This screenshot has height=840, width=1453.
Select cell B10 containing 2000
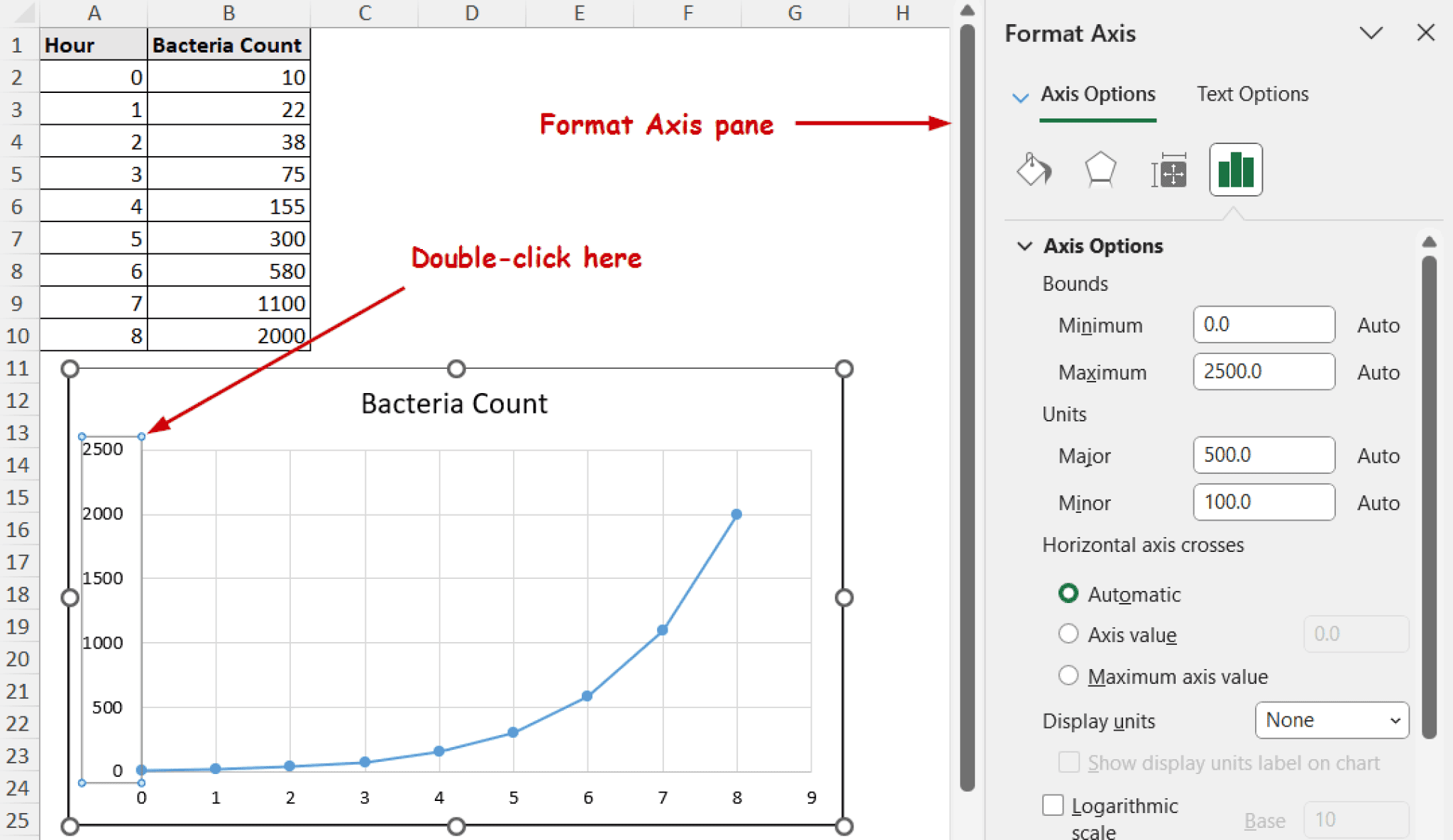pos(228,335)
